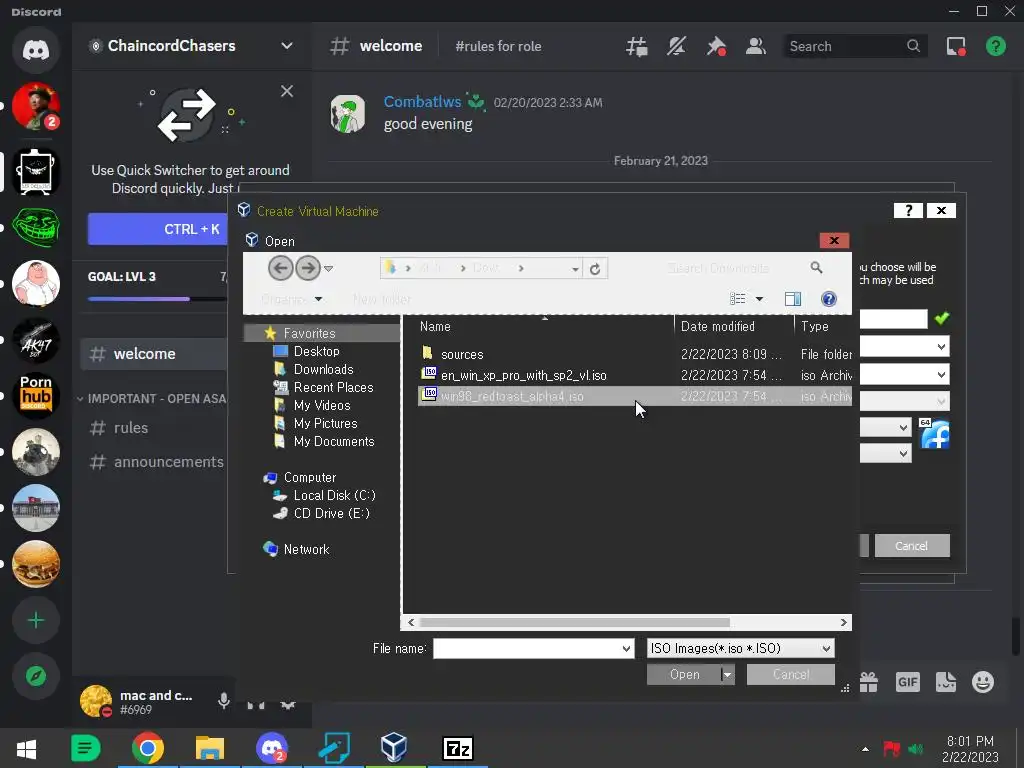Click the CTRL + K button
1024x768 pixels.
157,229
